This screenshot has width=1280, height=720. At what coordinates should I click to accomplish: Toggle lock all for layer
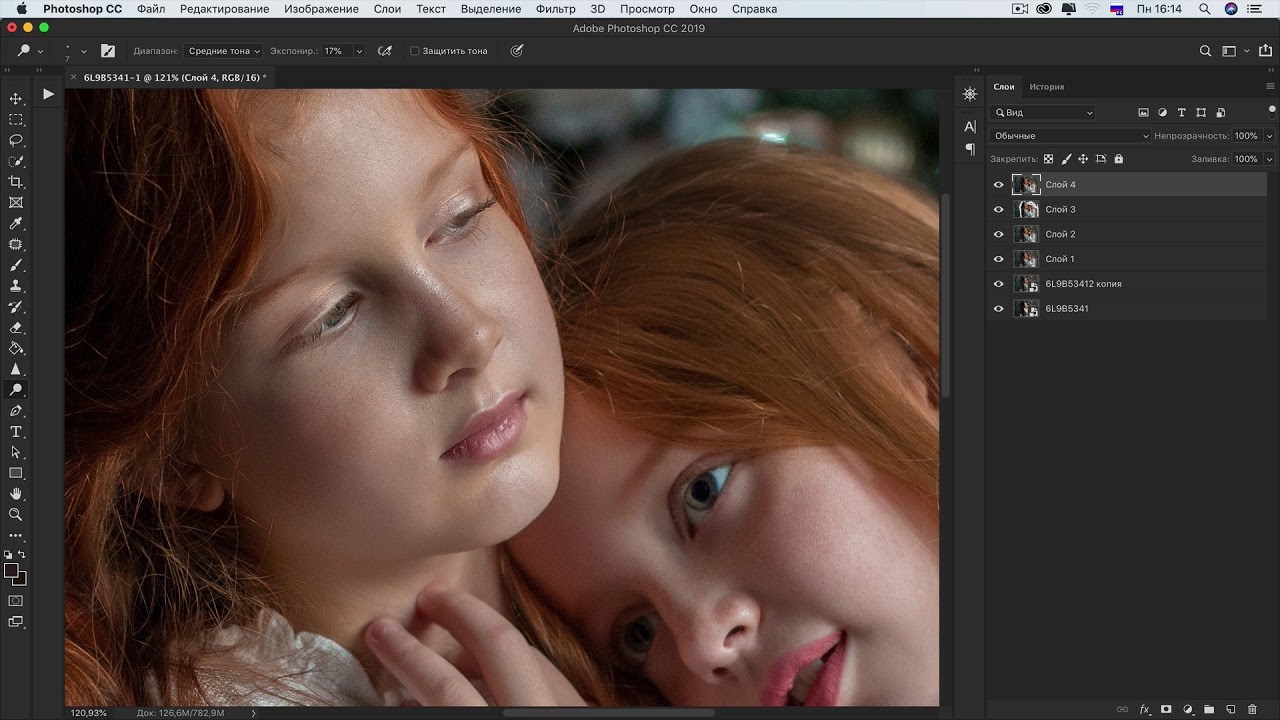(x=1118, y=159)
